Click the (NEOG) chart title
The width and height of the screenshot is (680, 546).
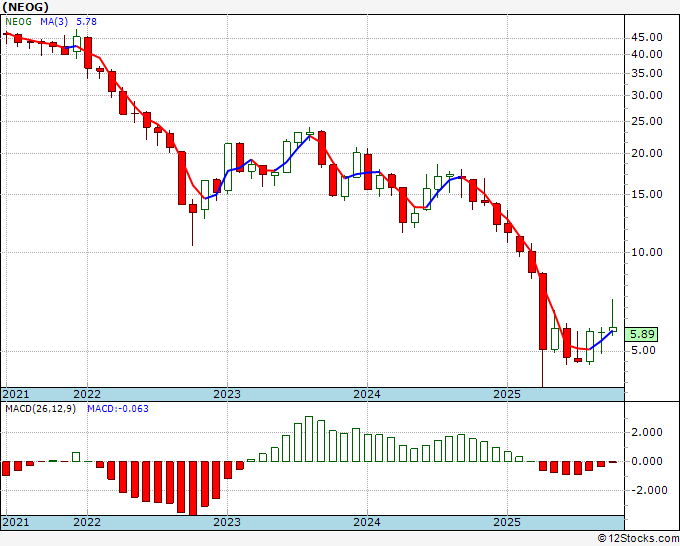[x=25, y=7]
